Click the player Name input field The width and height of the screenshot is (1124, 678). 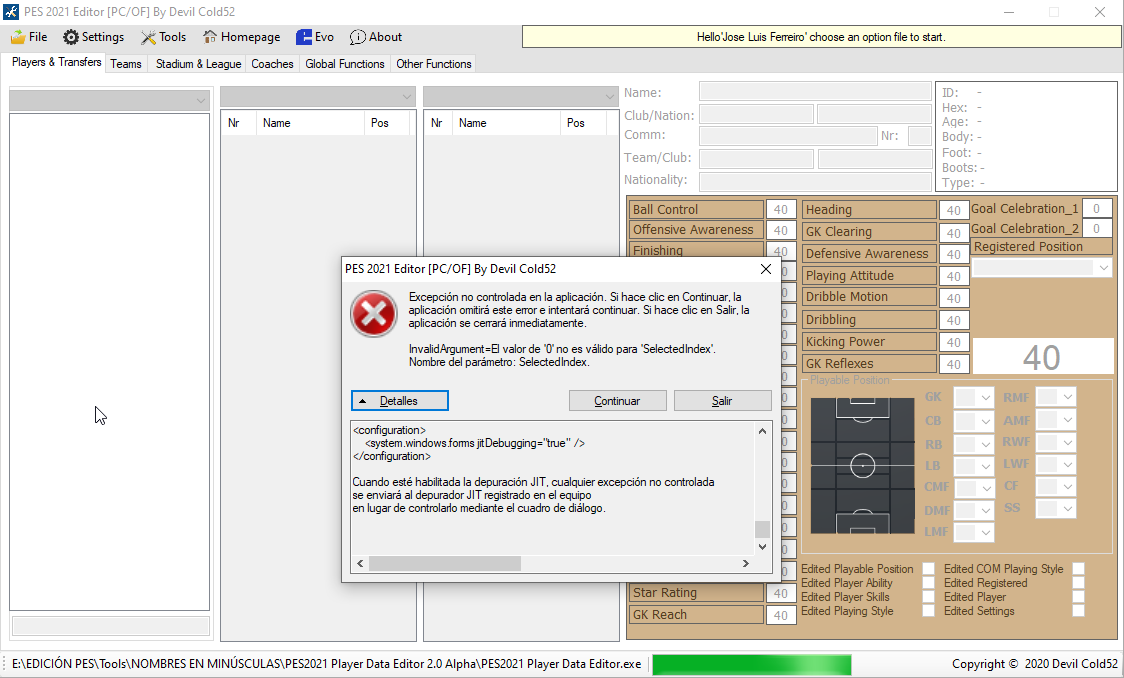[x=815, y=92]
